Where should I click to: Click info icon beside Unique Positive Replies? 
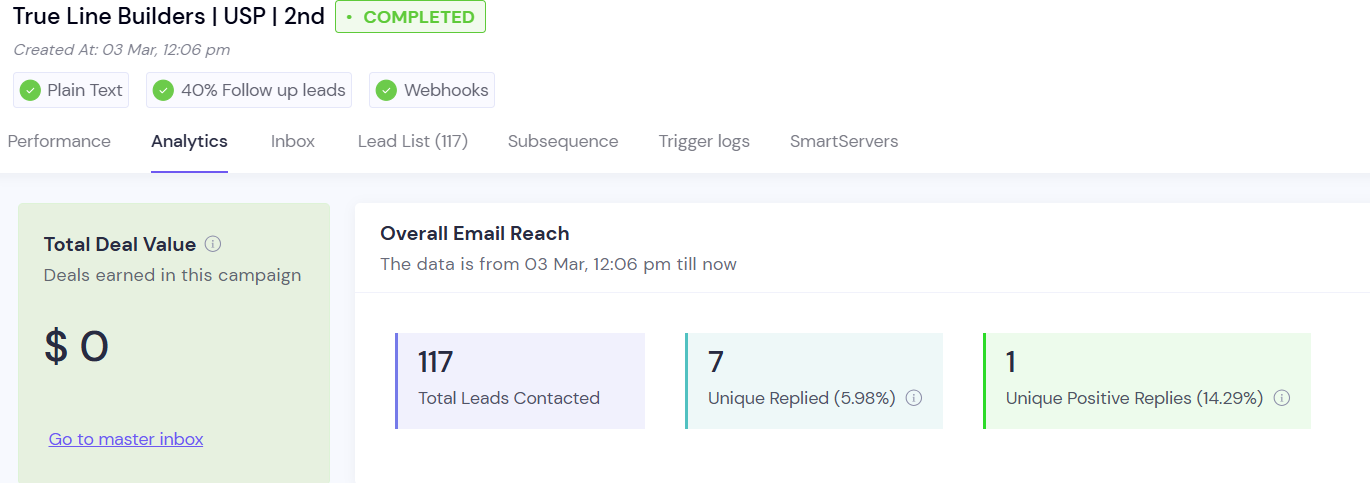coord(1281,398)
